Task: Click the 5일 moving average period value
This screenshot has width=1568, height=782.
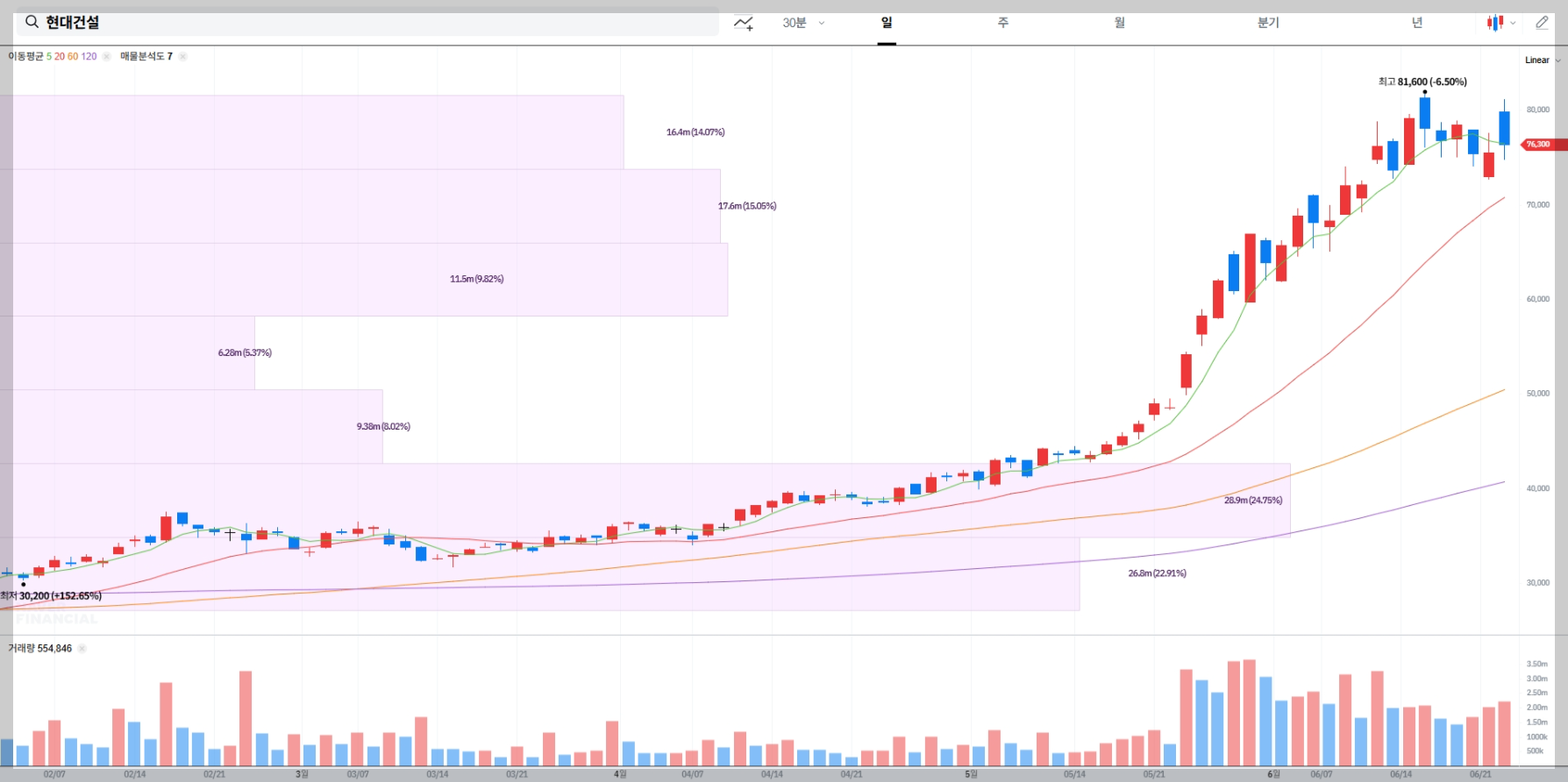Action: pos(49,56)
